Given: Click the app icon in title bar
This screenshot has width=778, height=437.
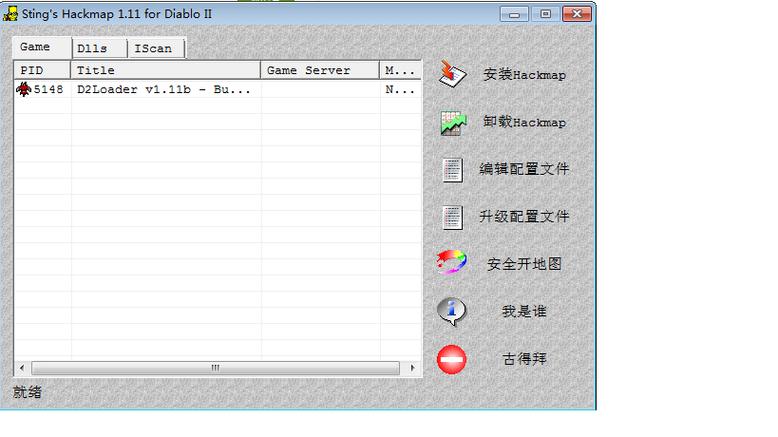Looking at the screenshot, I should tap(10, 14).
